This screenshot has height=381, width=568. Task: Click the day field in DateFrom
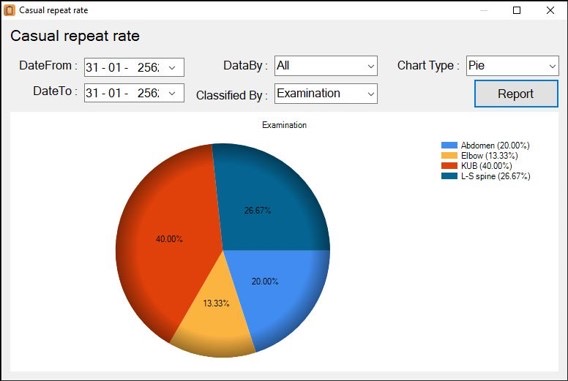click(92, 67)
